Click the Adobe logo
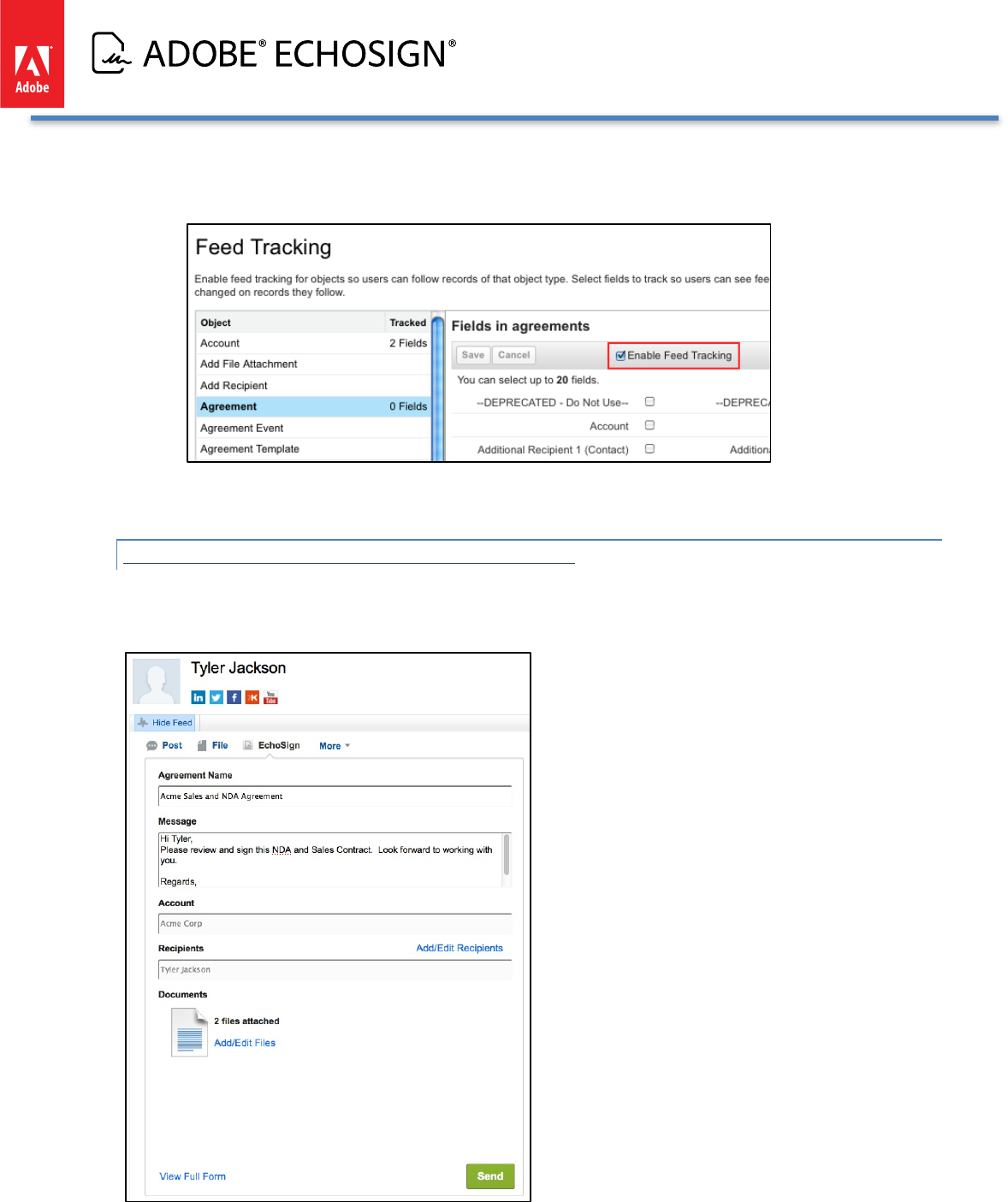The height and width of the screenshot is (1202, 1008). [x=32, y=54]
